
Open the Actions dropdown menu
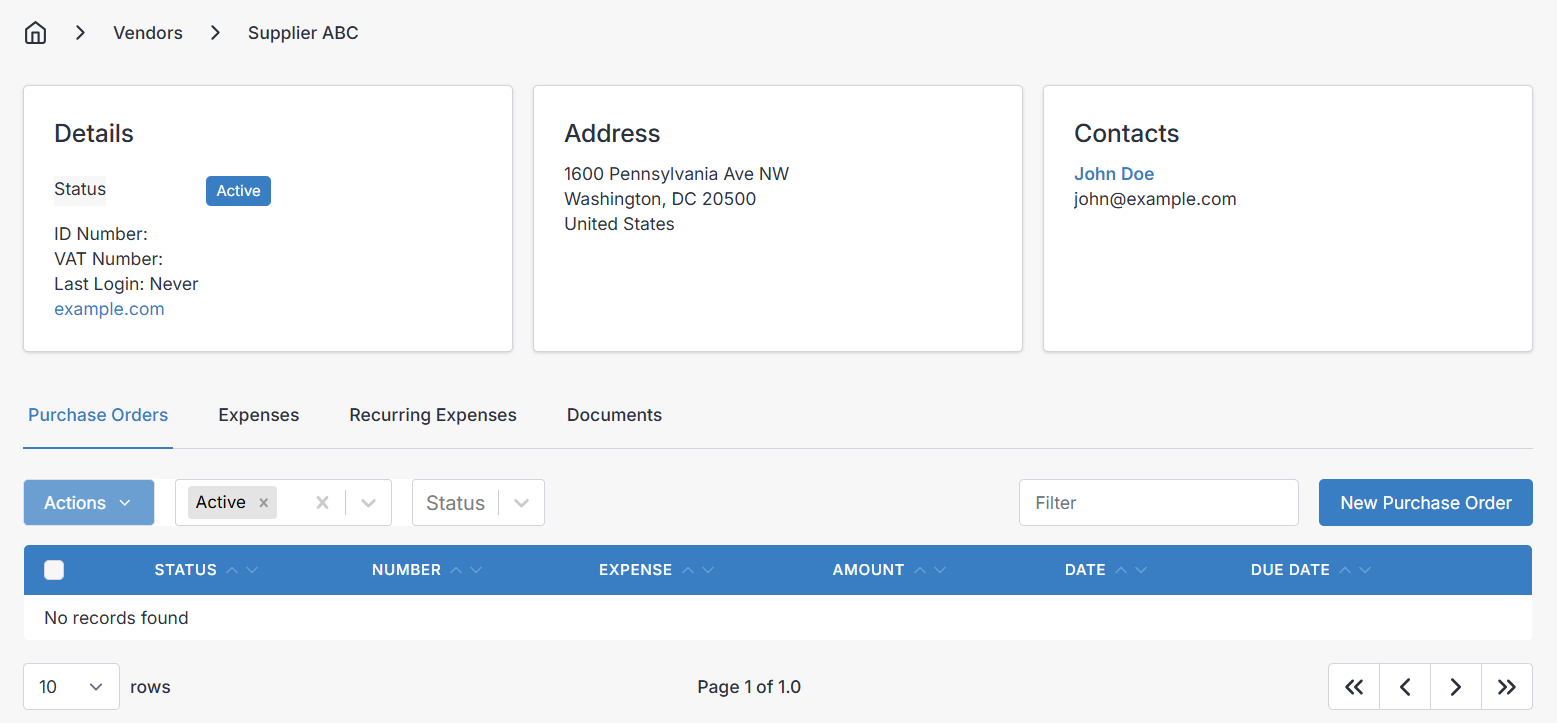point(88,502)
